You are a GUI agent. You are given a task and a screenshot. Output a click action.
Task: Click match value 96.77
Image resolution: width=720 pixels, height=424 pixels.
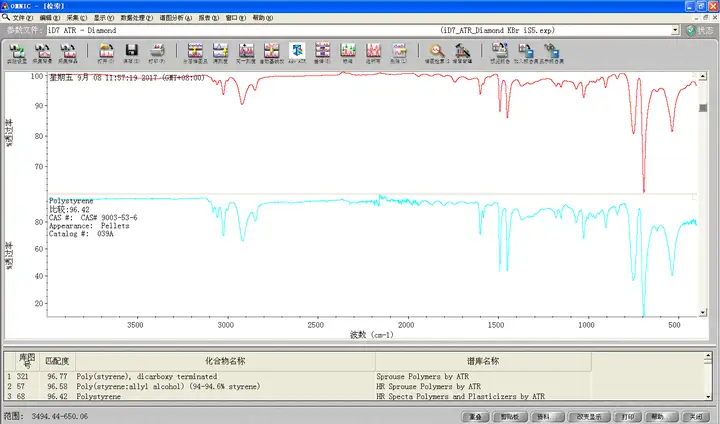tap(57, 376)
